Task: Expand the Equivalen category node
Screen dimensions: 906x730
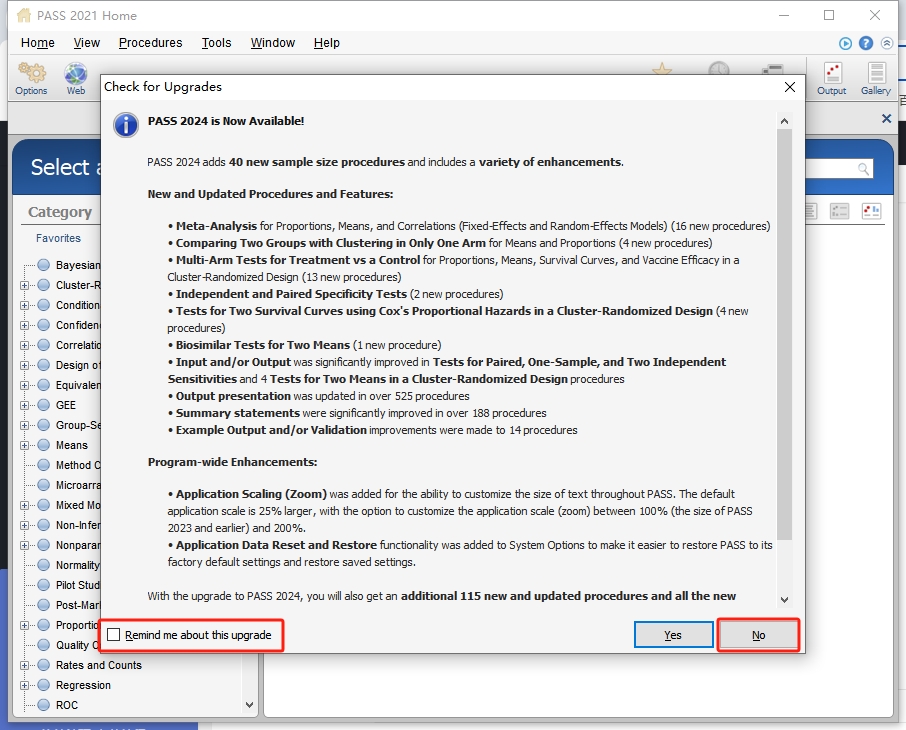Action: coord(24,386)
